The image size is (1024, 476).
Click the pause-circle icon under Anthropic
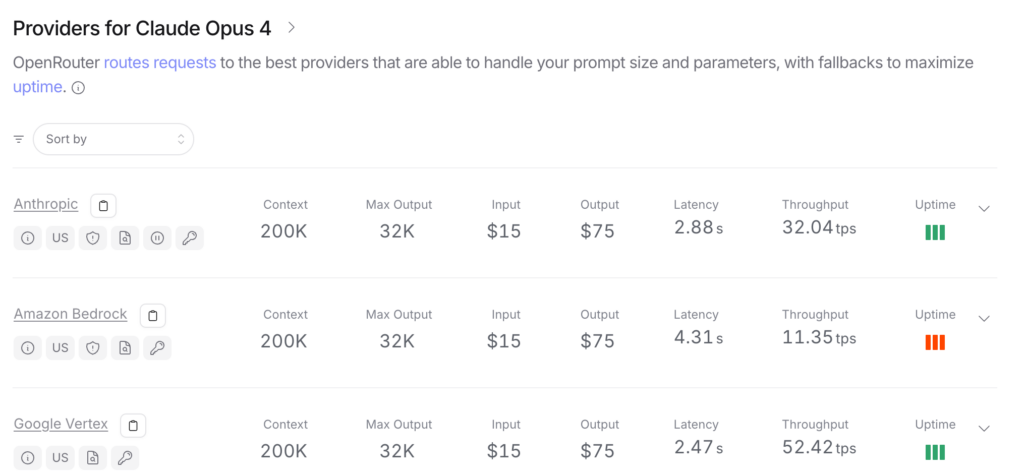tap(157, 238)
